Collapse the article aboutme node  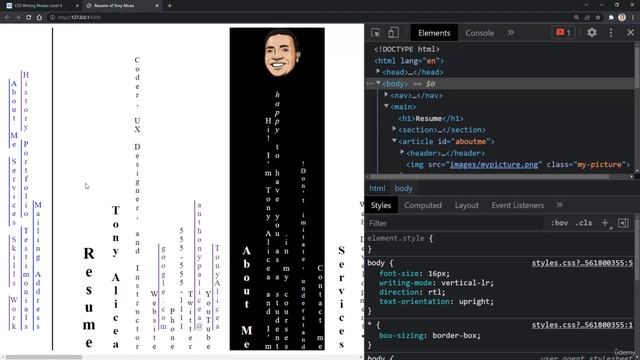394,141
